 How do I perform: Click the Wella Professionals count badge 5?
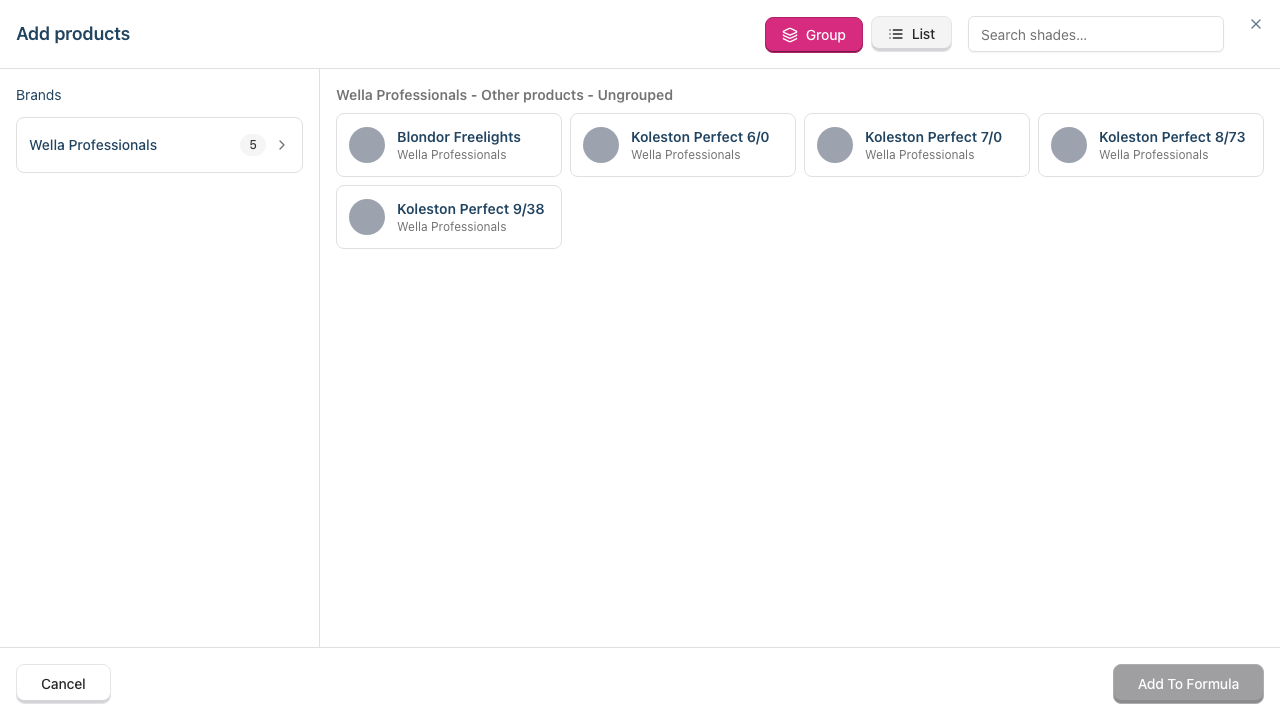point(253,145)
